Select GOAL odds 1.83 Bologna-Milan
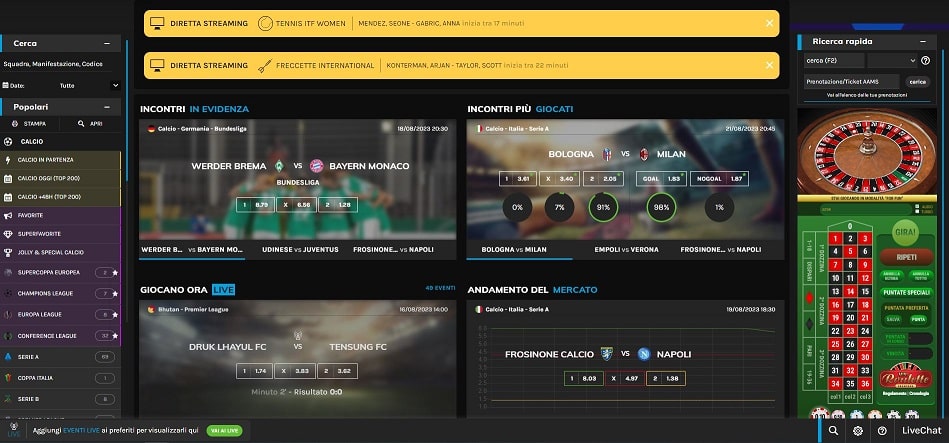This screenshot has width=949, height=443. coord(661,179)
